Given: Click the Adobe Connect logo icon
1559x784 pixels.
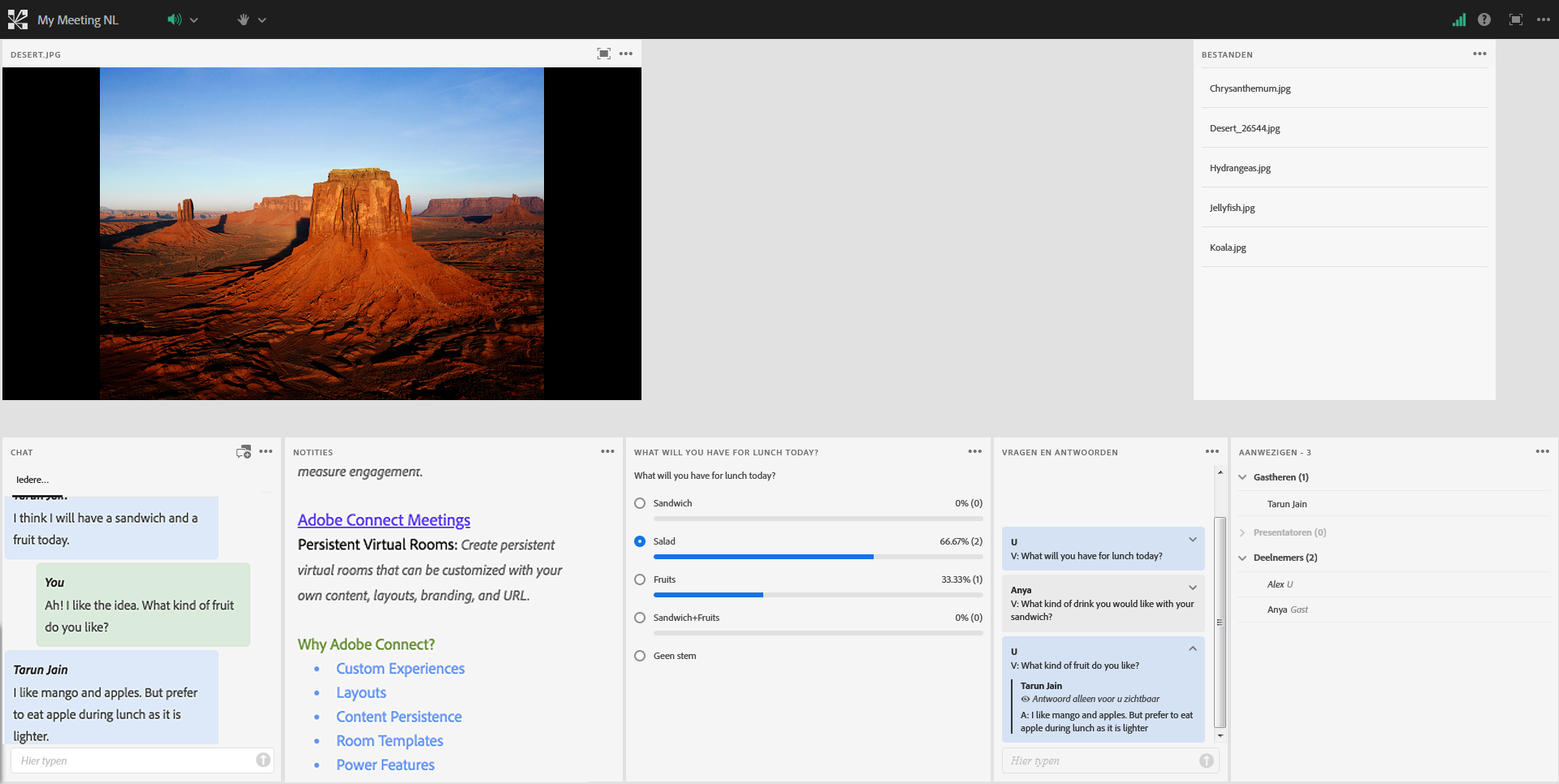Looking at the screenshot, I should point(18,19).
